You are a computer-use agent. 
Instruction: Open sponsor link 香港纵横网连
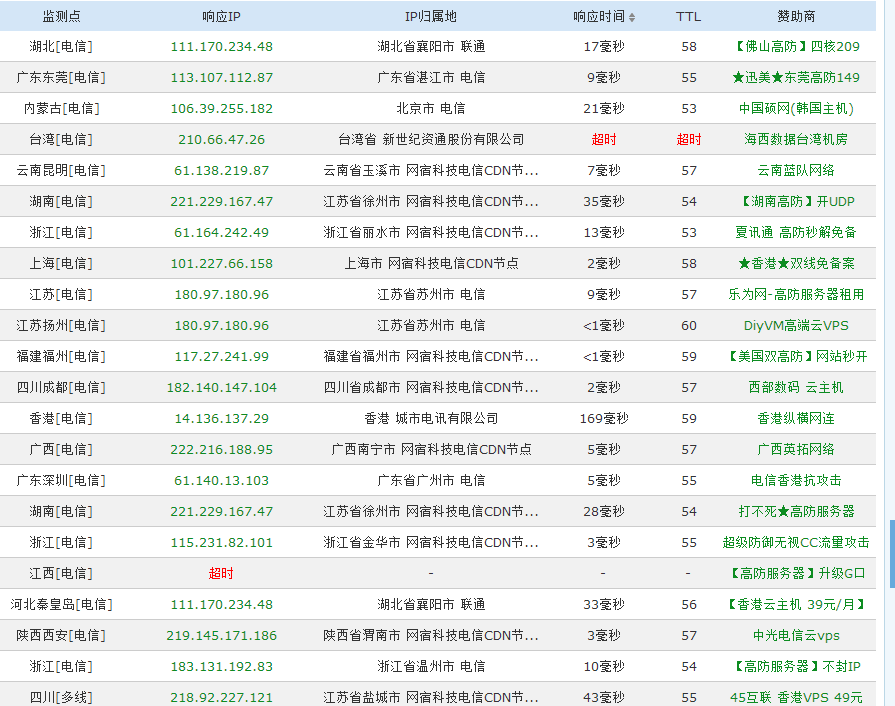coord(796,418)
